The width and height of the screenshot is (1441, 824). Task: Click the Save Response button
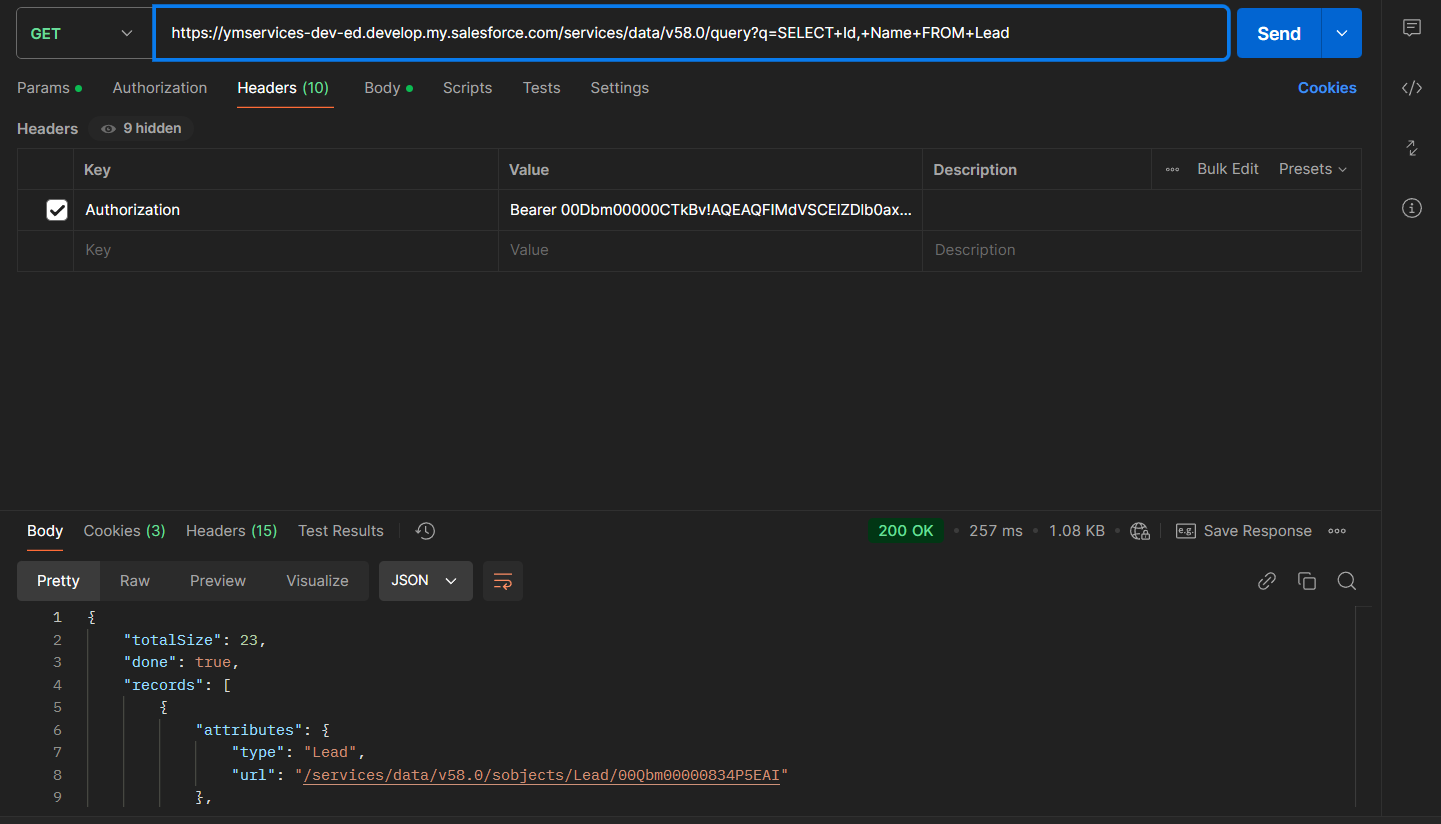tap(1244, 531)
